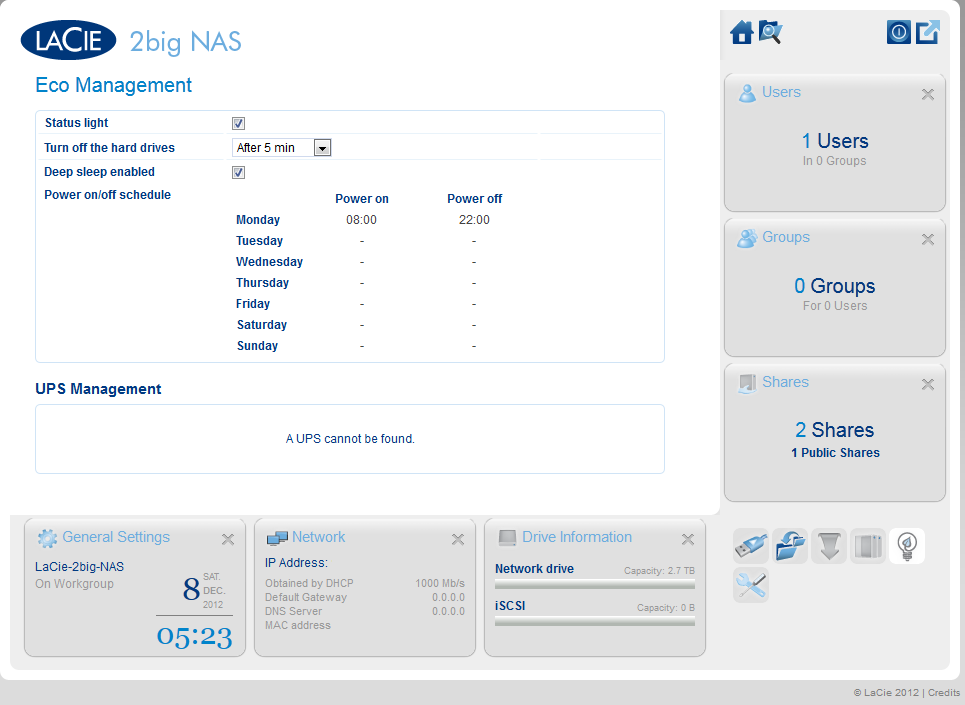Toggle the Deep sleep enabled checkbox
965x705 pixels.
(238, 172)
